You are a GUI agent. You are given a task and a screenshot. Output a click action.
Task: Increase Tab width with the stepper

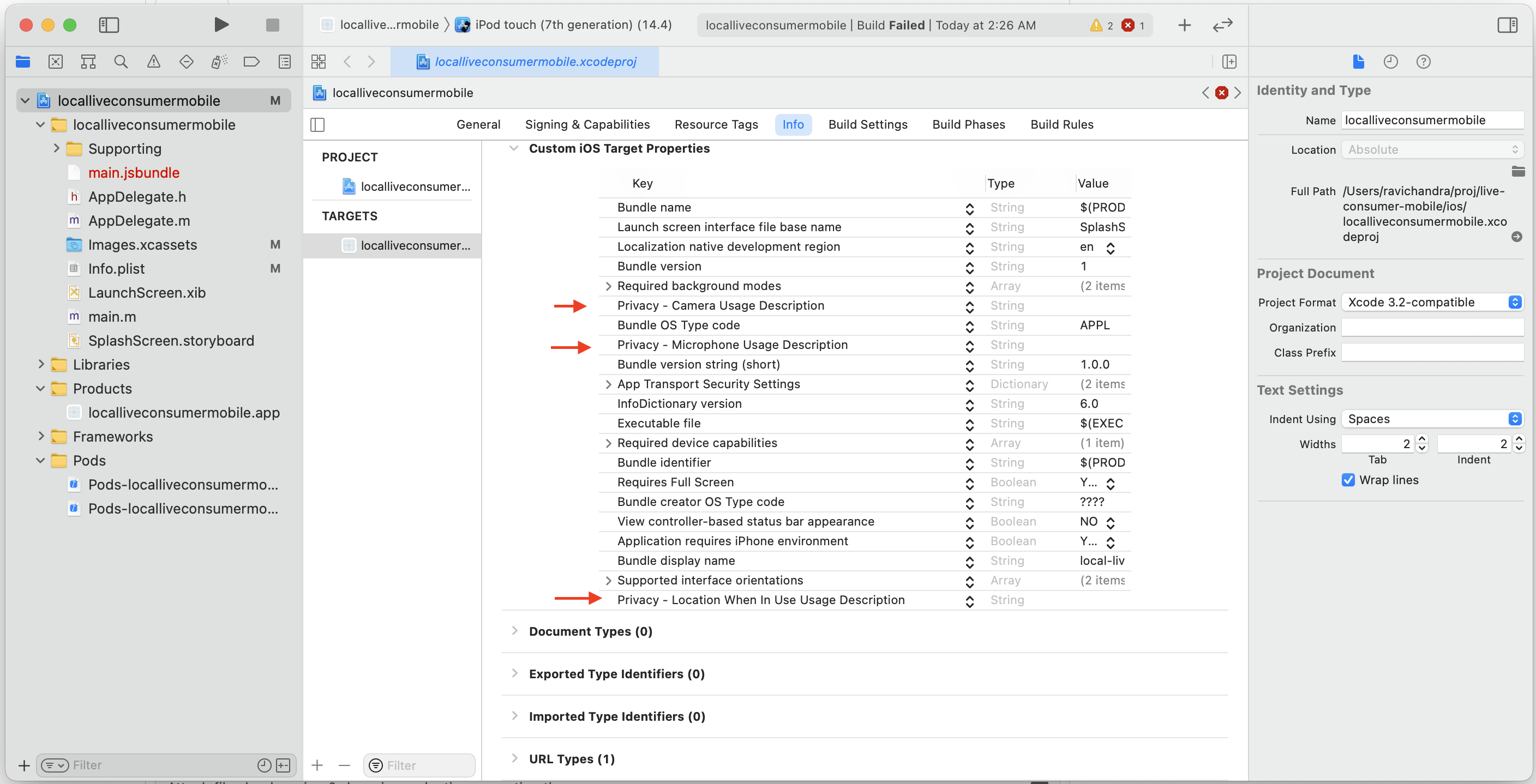click(x=1423, y=439)
